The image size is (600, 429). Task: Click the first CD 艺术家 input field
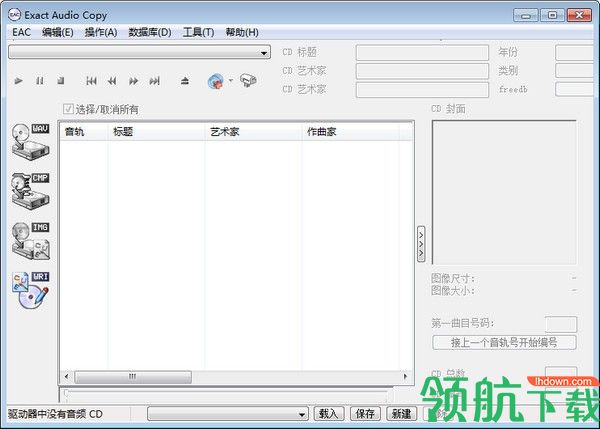point(422,71)
